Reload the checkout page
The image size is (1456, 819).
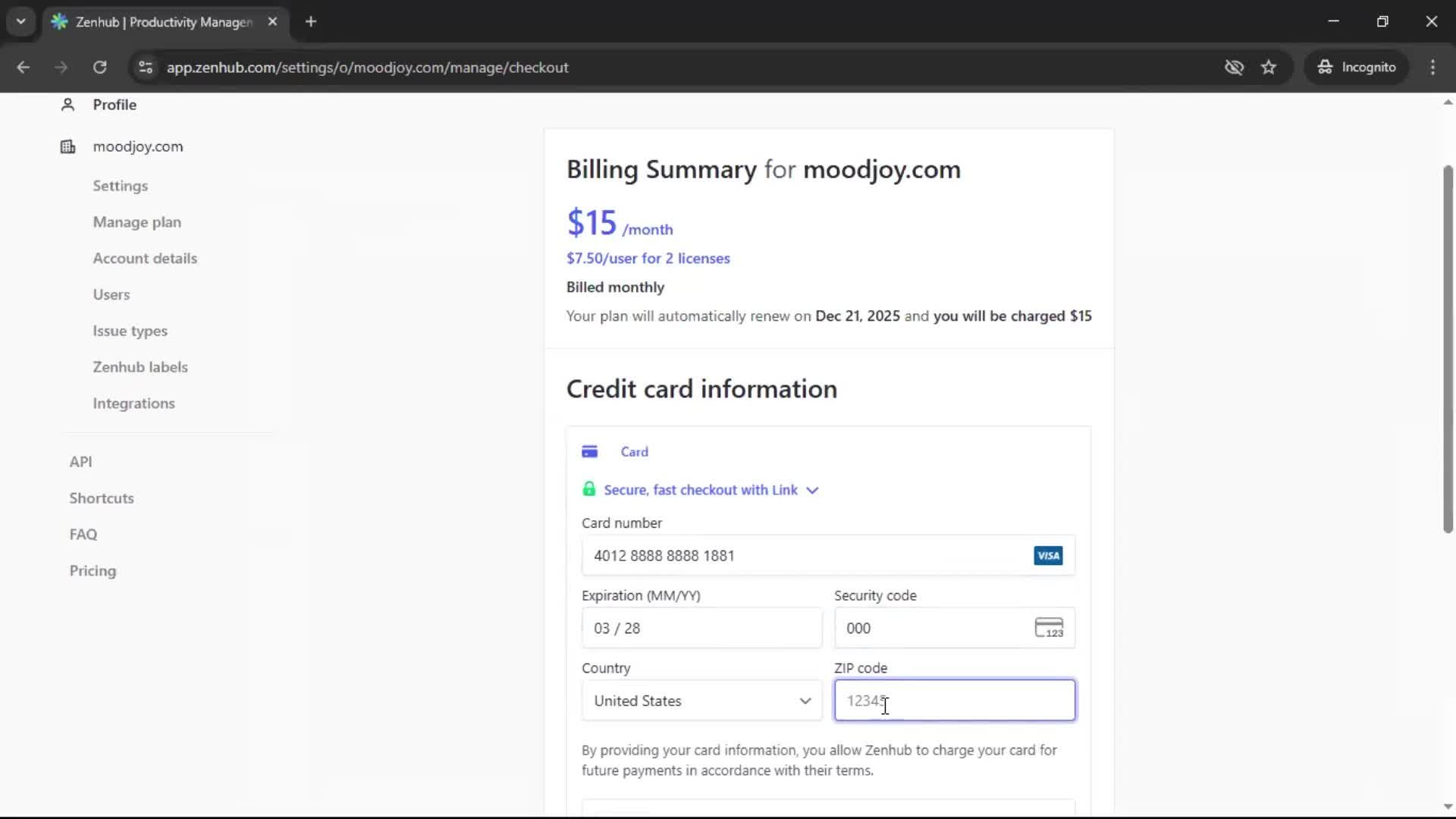coord(99,67)
